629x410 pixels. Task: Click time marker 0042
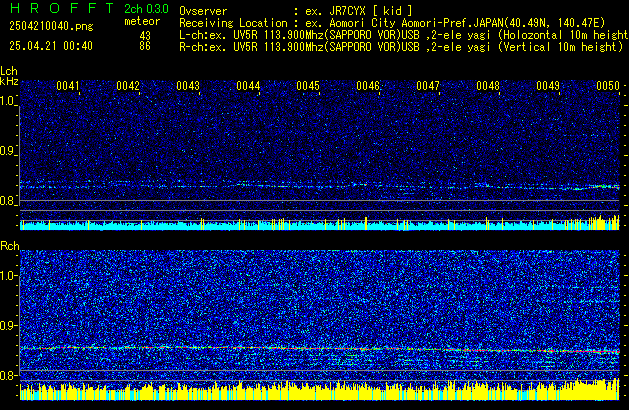coord(128,86)
